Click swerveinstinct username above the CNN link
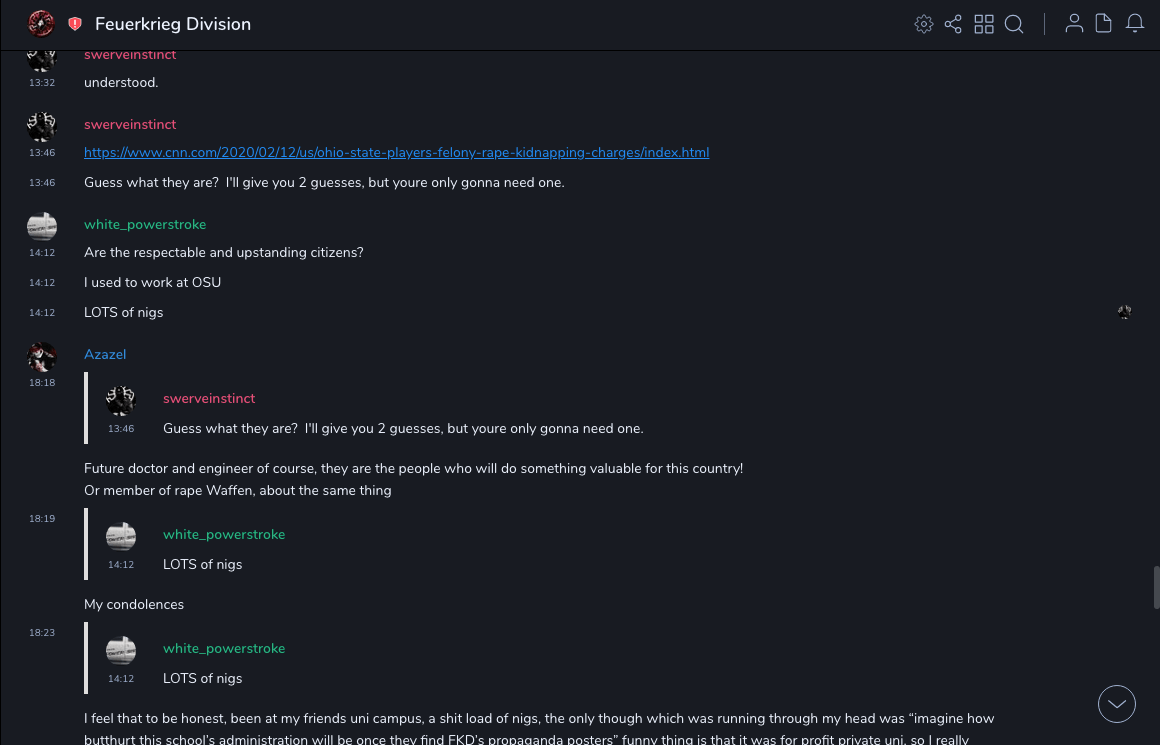The height and width of the screenshot is (745, 1160). tap(130, 125)
